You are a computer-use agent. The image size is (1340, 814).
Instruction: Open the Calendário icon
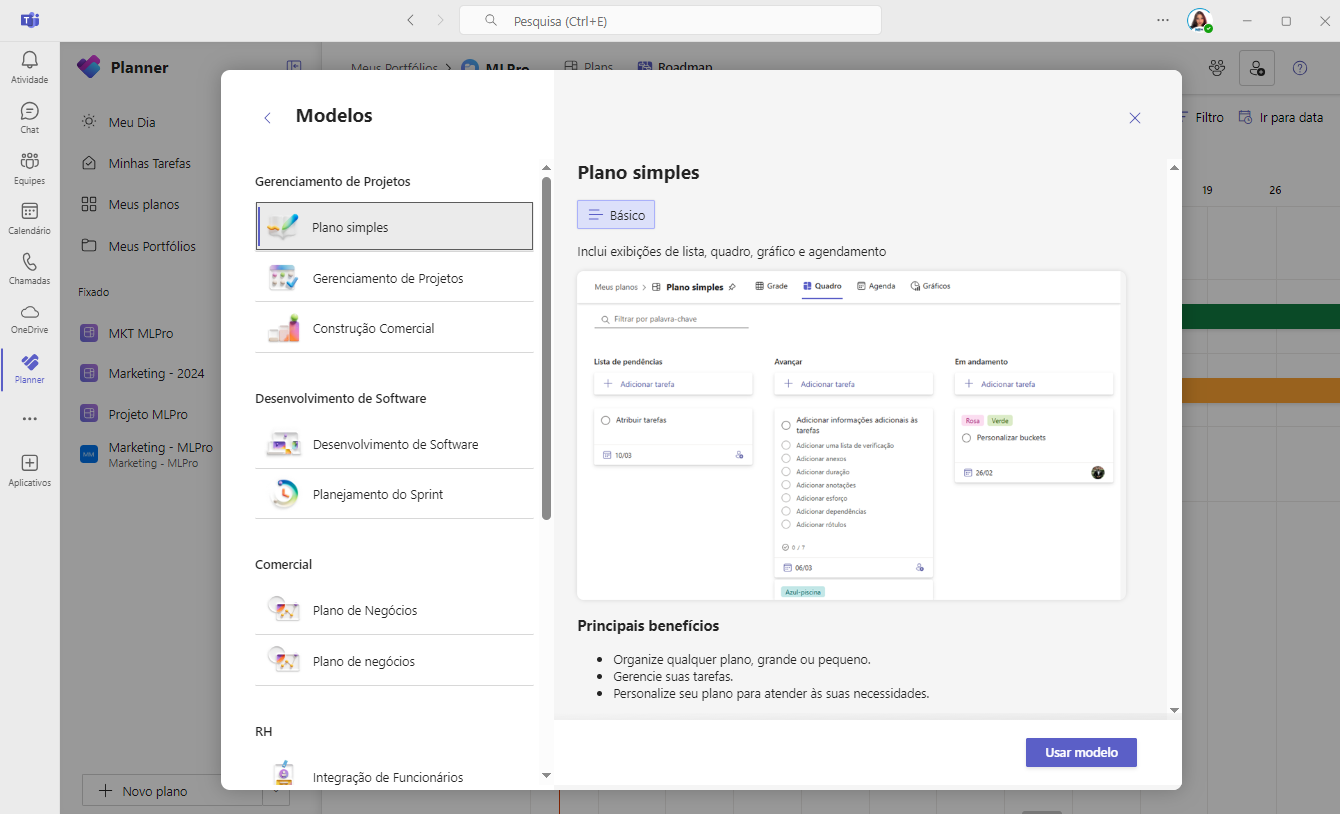point(30,211)
